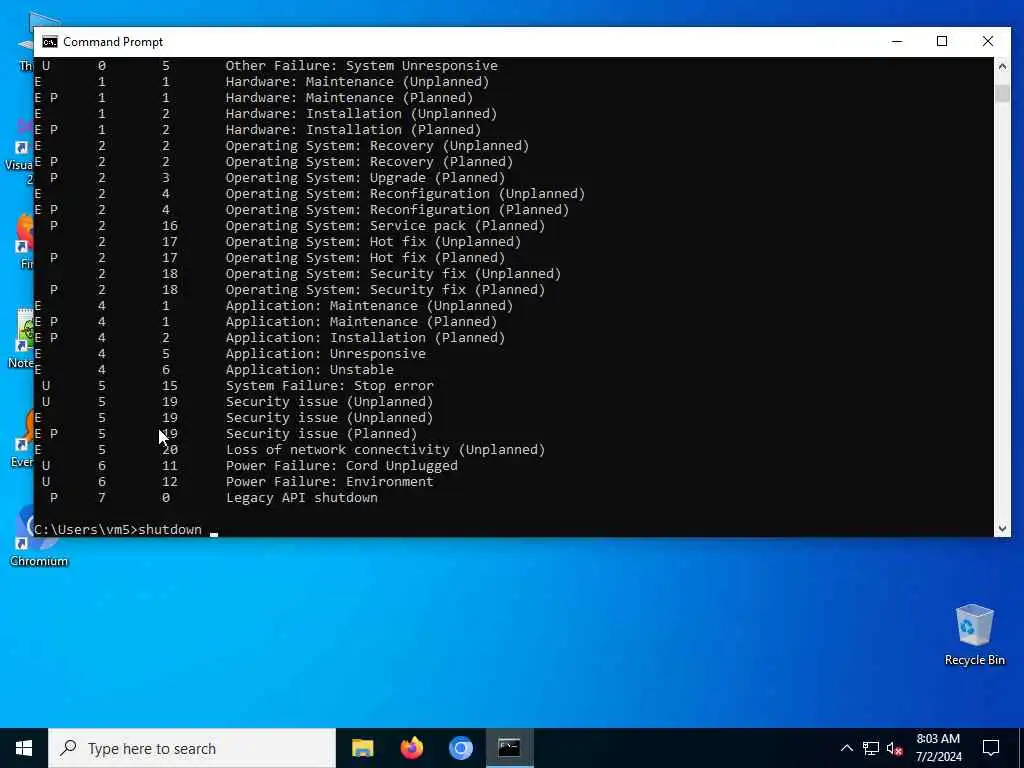Click the Command Prompt vertical scrollbar thumb
Viewport: 1024px width, 768px height.
(x=1002, y=93)
